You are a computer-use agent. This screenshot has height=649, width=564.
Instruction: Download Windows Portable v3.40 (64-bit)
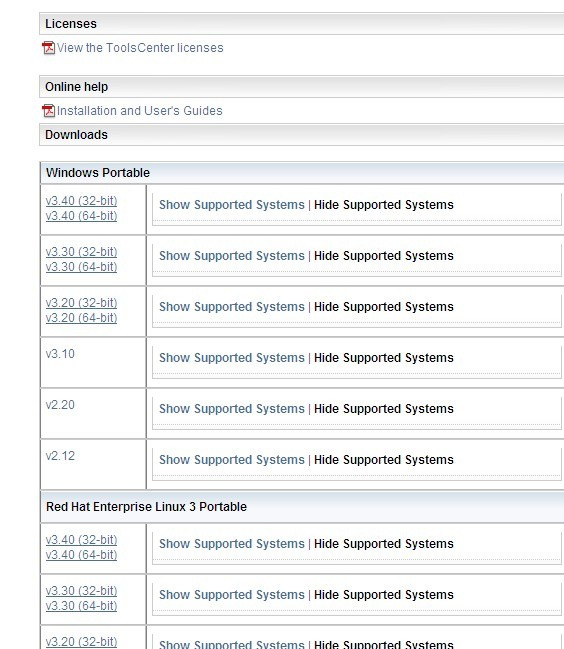[82, 216]
